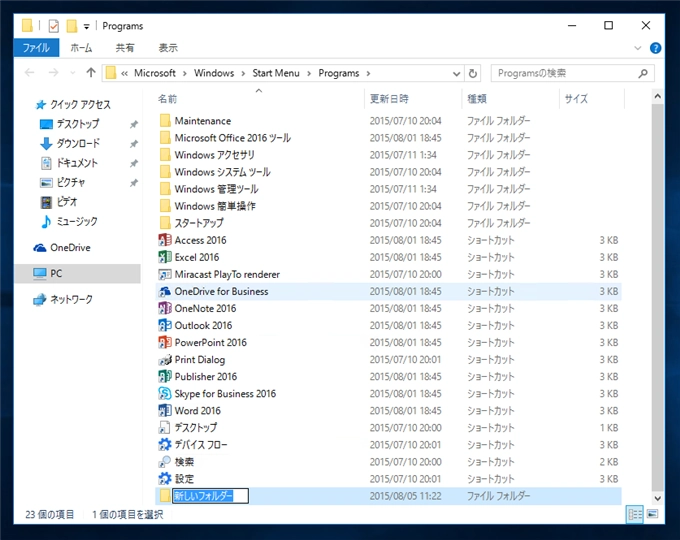This screenshot has width=680, height=540.
Task: Expand breadcrumb chevron after Start Menu
Action: point(309,73)
